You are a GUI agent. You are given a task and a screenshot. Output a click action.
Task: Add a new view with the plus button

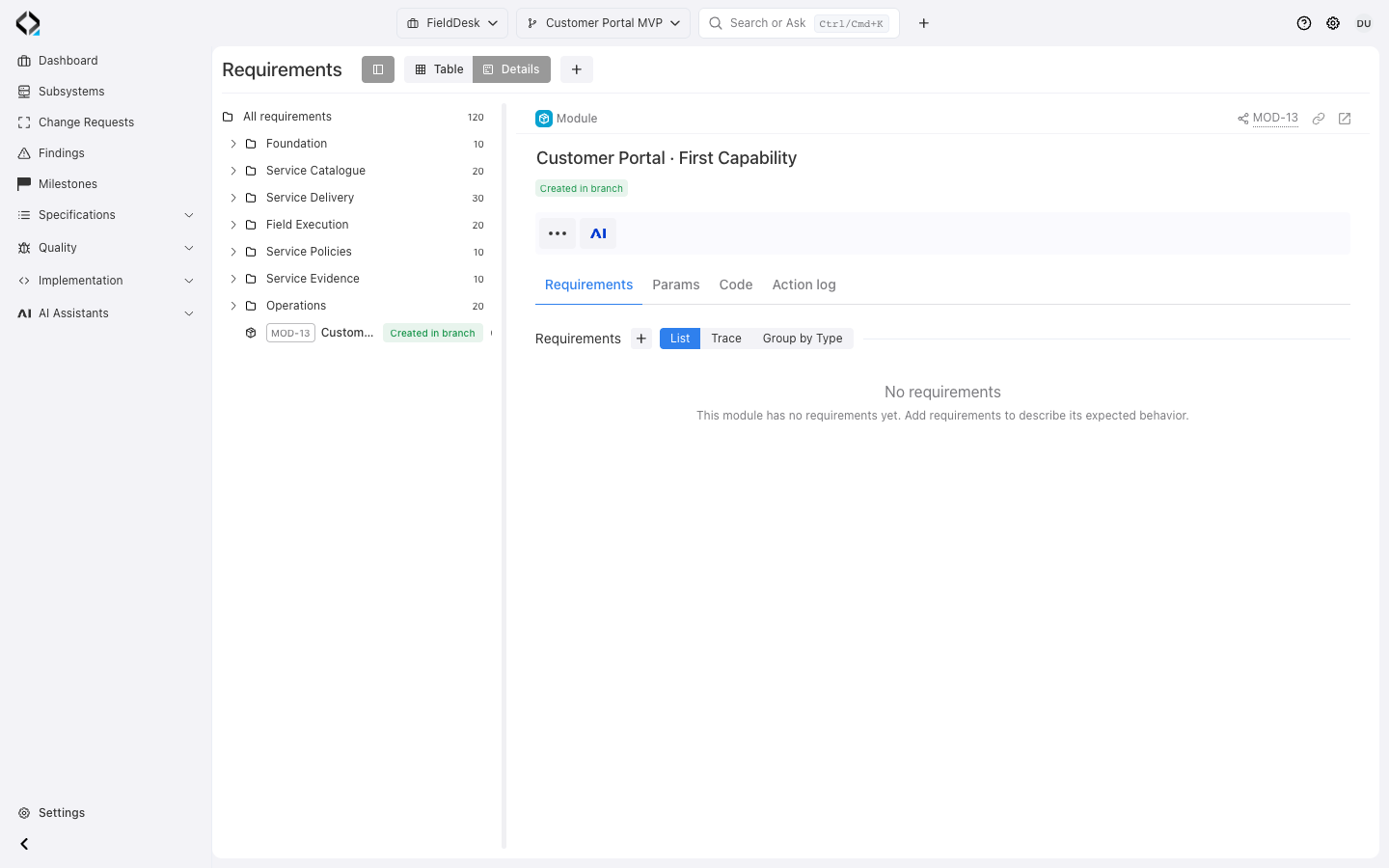click(577, 69)
